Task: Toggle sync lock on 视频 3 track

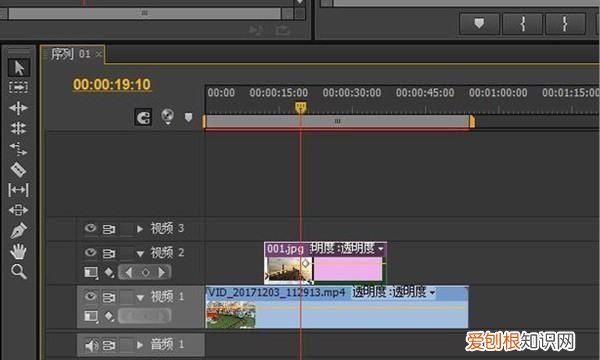Action: (x=109, y=230)
